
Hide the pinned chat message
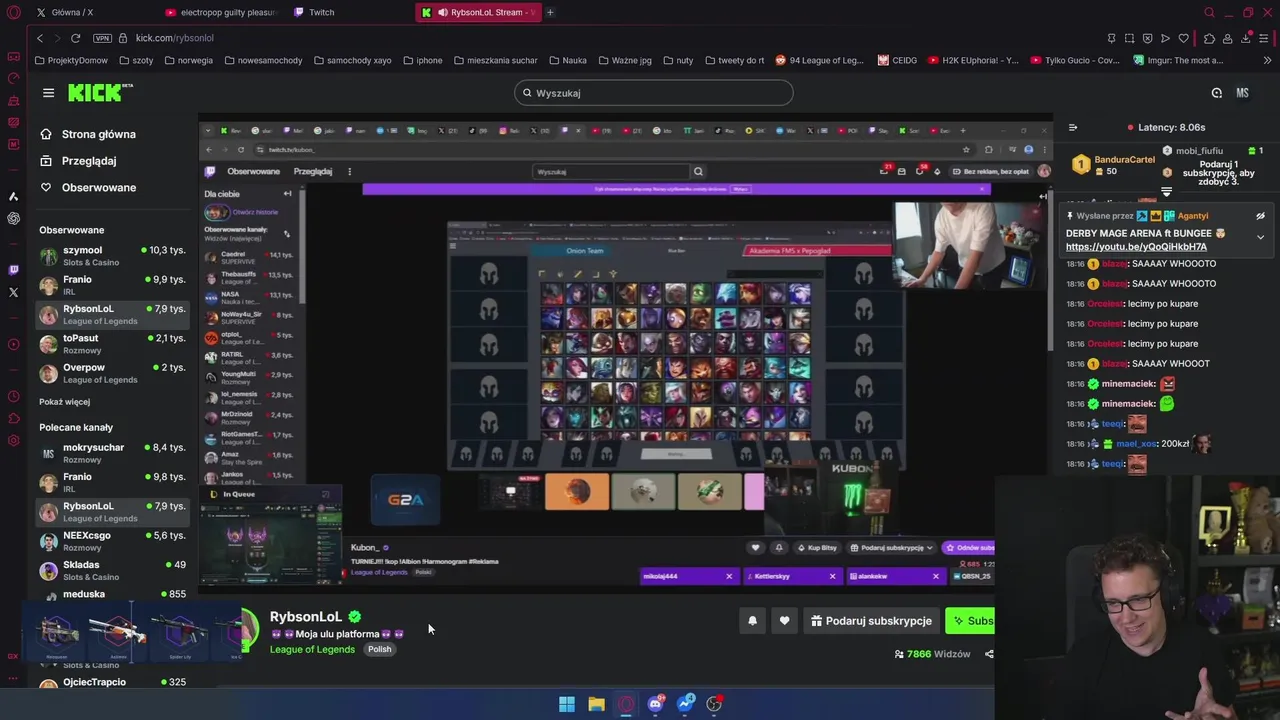pos(1260,216)
